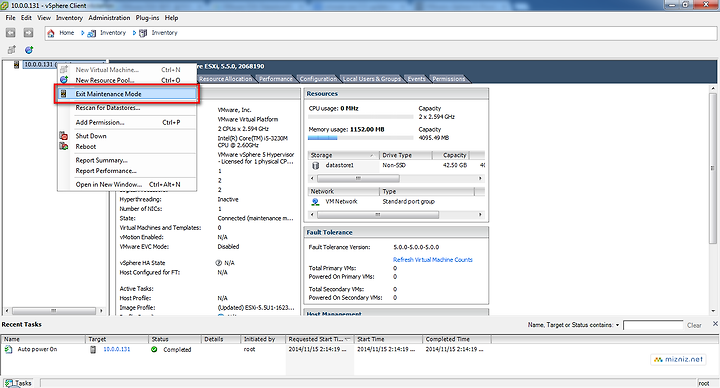Open the Edit menu
The image size is (720, 388).
(26, 18)
